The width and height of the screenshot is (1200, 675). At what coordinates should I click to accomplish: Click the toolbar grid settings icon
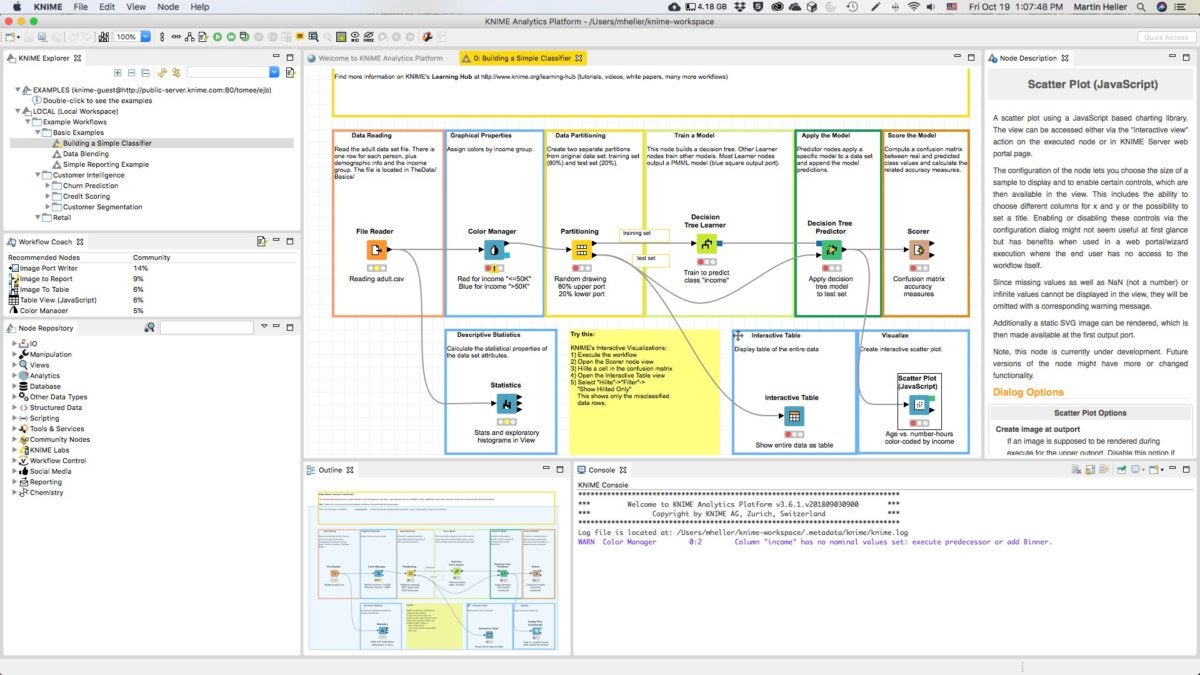pyautogui.click(x=340, y=37)
